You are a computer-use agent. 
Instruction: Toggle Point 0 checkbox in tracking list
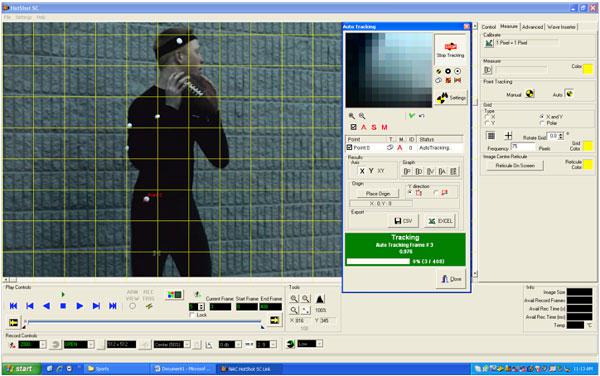click(x=349, y=147)
